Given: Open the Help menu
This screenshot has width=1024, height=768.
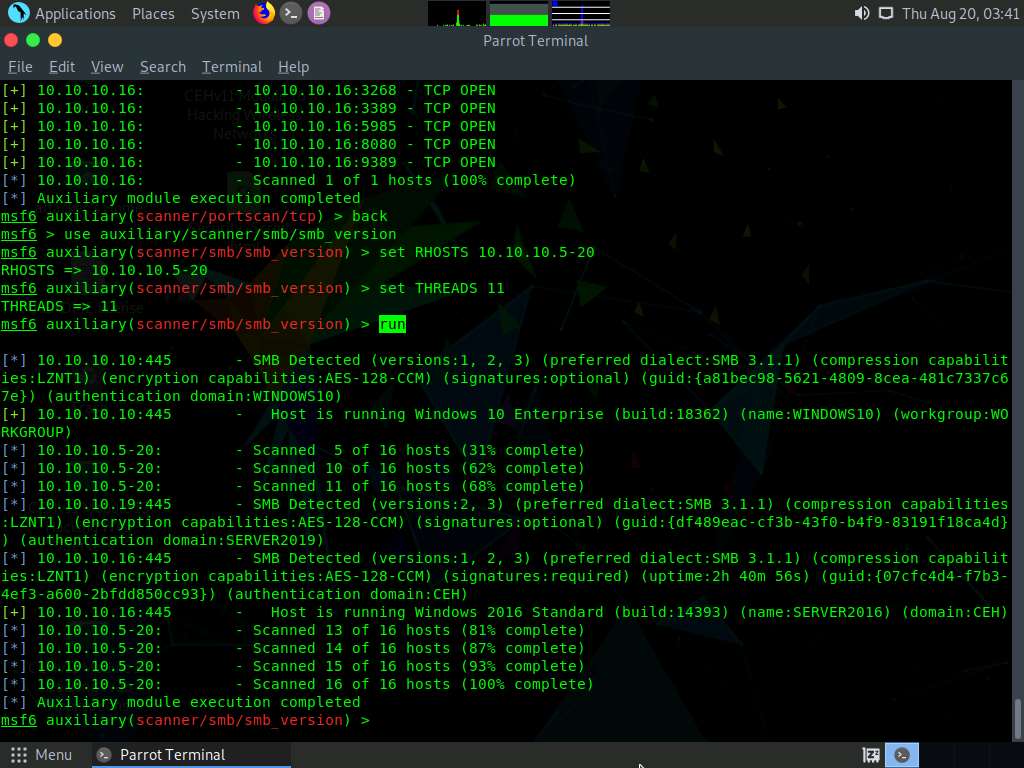Looking at the screenshot, I should (x=293, y=67).
